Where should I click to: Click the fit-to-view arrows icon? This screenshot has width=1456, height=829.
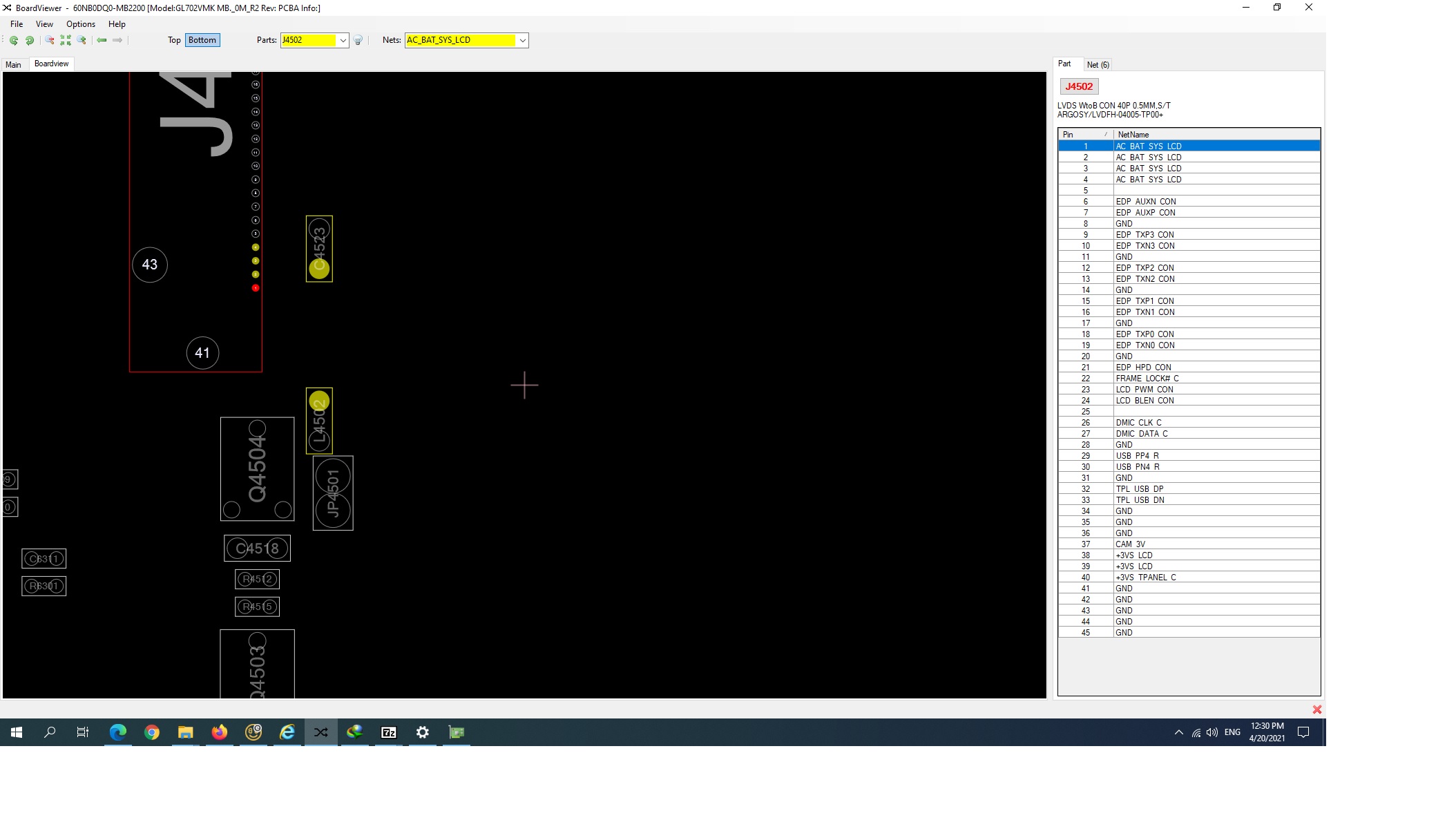click(x=66, y=41)
